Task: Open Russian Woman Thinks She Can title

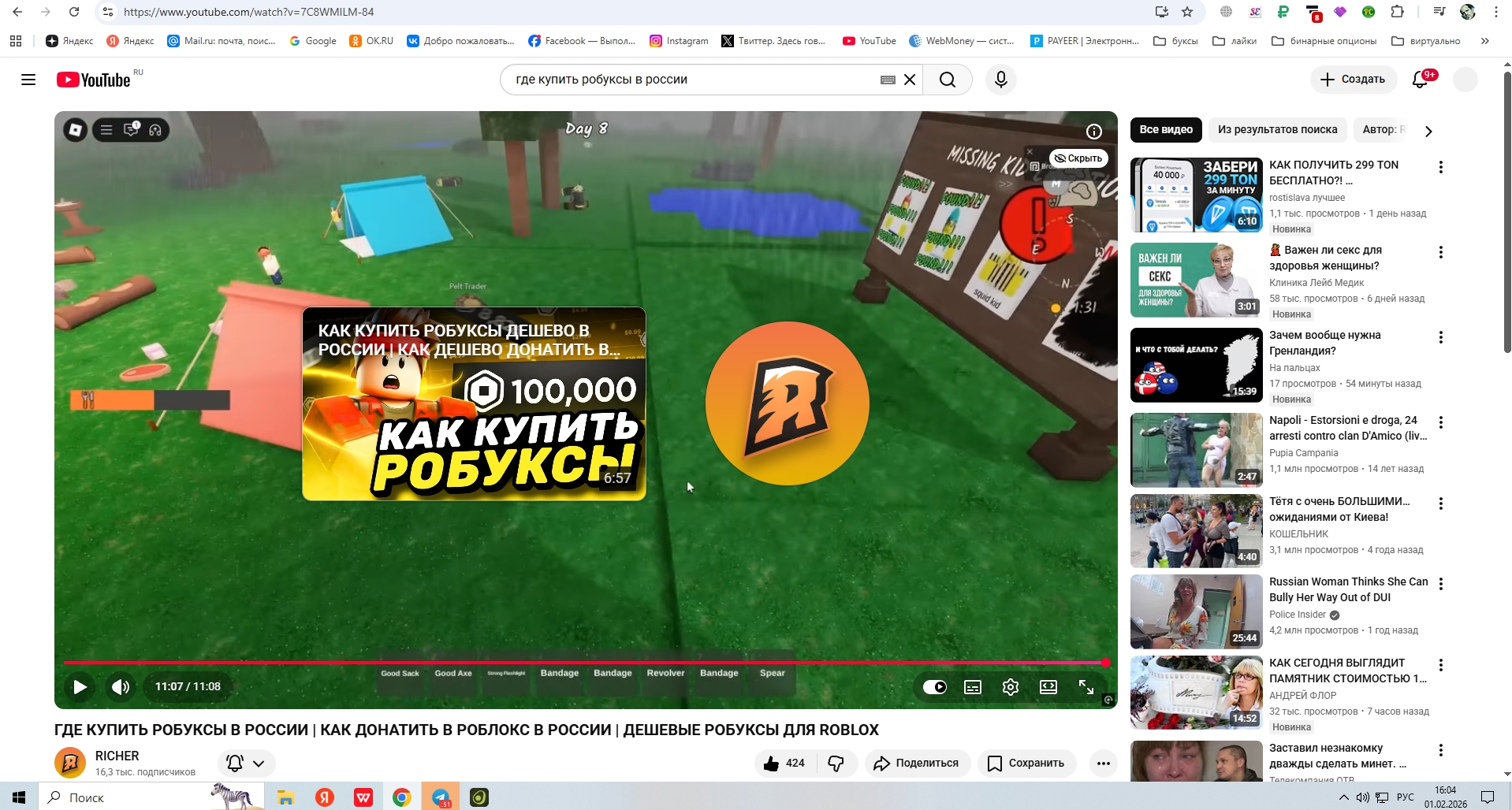Action: [1348, 589]
